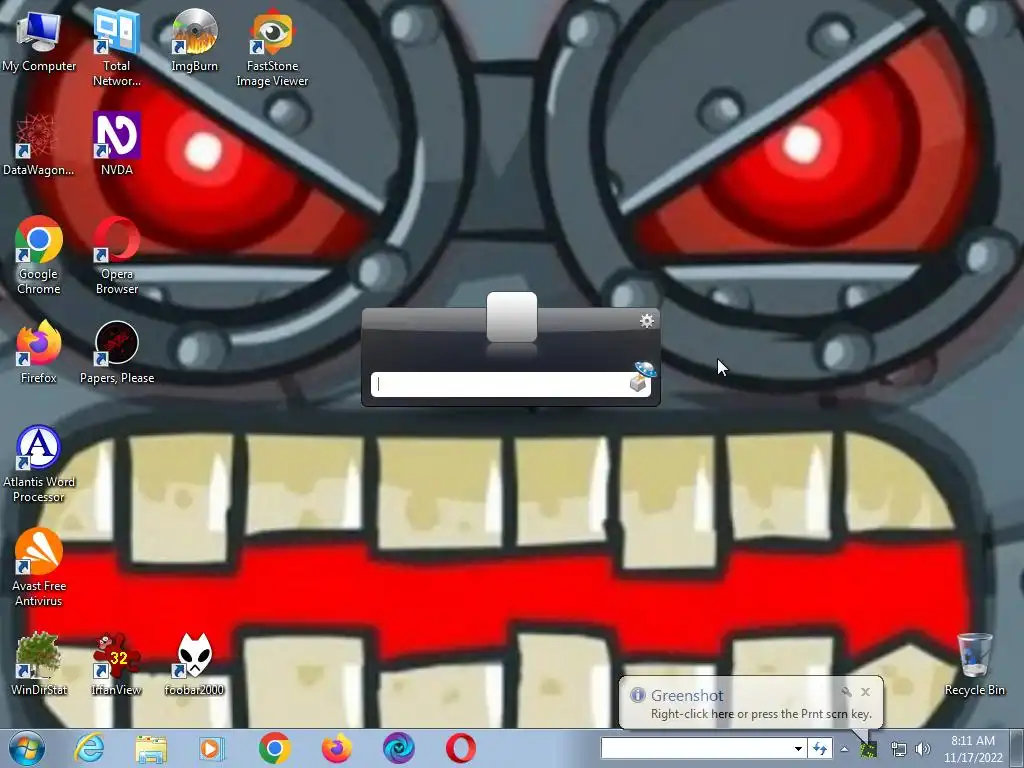Screen dimensions: 1024x768
Task: Select Avast Free Antivirus shortcut
Action: point(39,568)
